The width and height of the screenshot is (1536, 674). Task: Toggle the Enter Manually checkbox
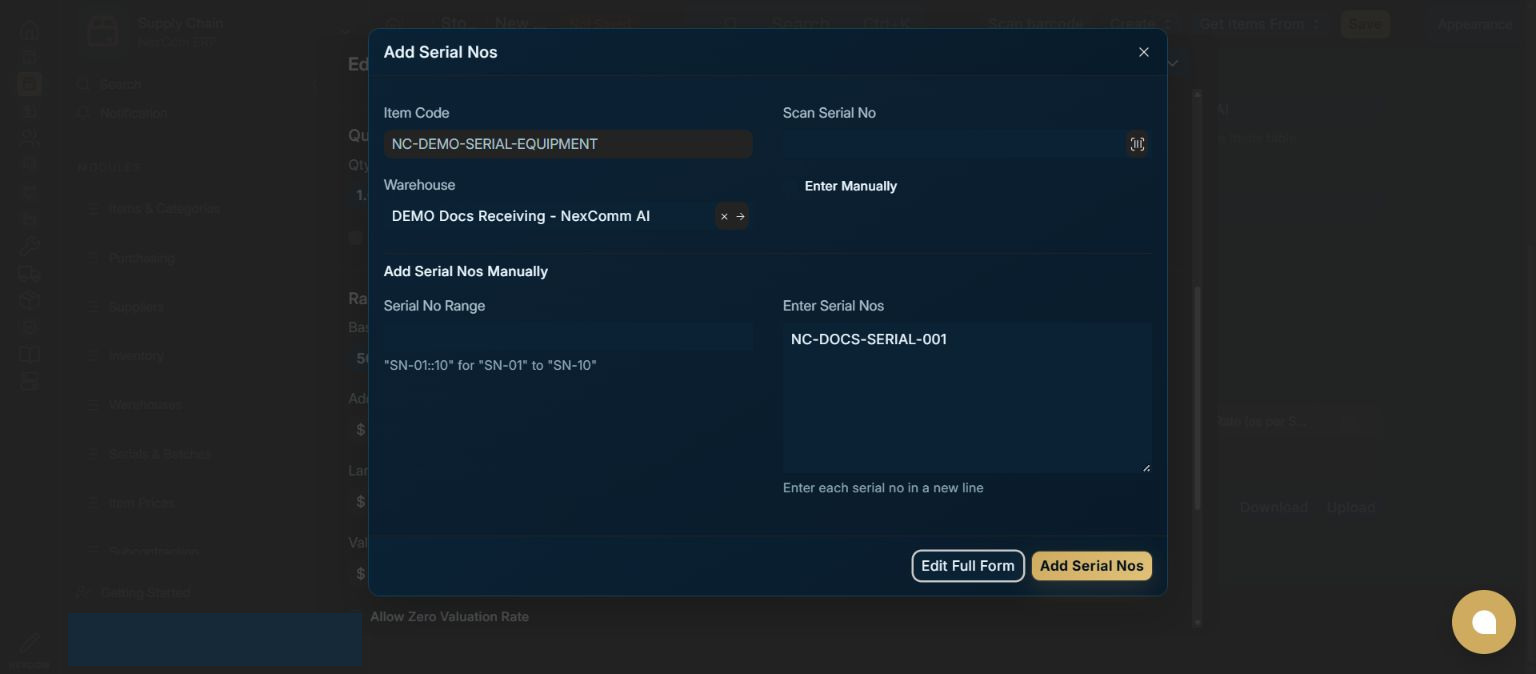click(790, 186)
